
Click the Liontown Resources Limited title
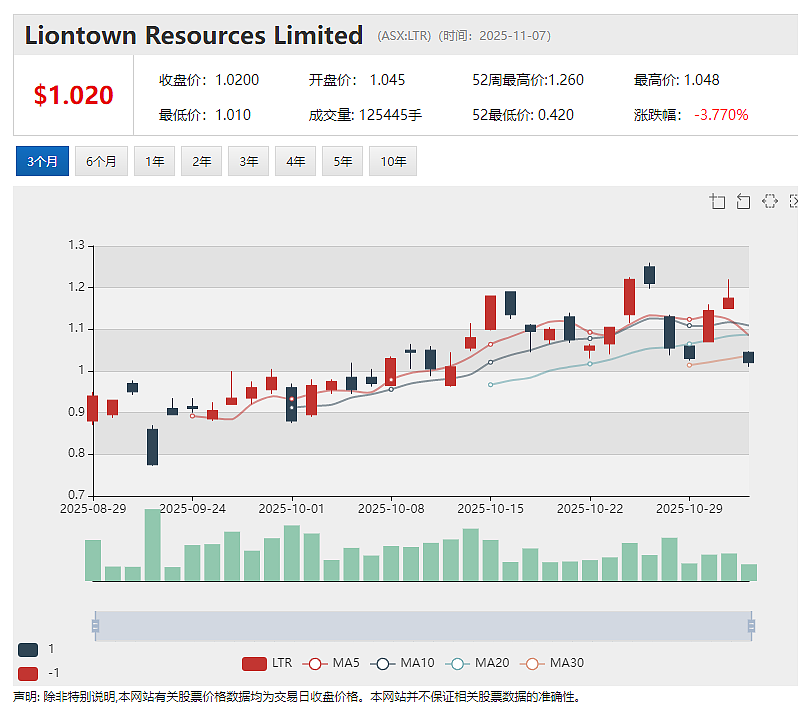point(194,36)
